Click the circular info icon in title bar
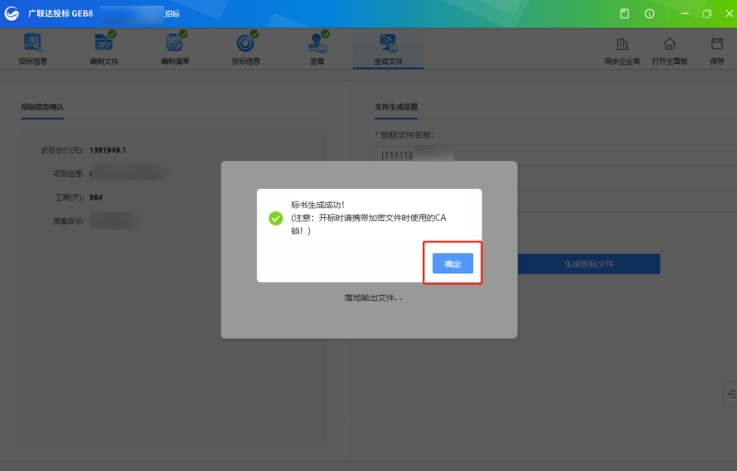Screen dimensions: 737x471 tap(650, 14)
